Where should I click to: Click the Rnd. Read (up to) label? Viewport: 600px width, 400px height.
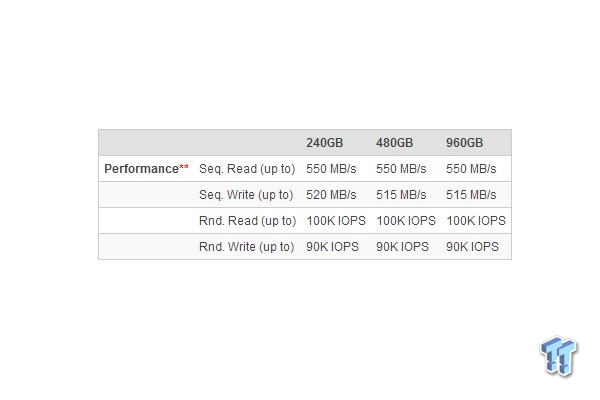[248, 221]
